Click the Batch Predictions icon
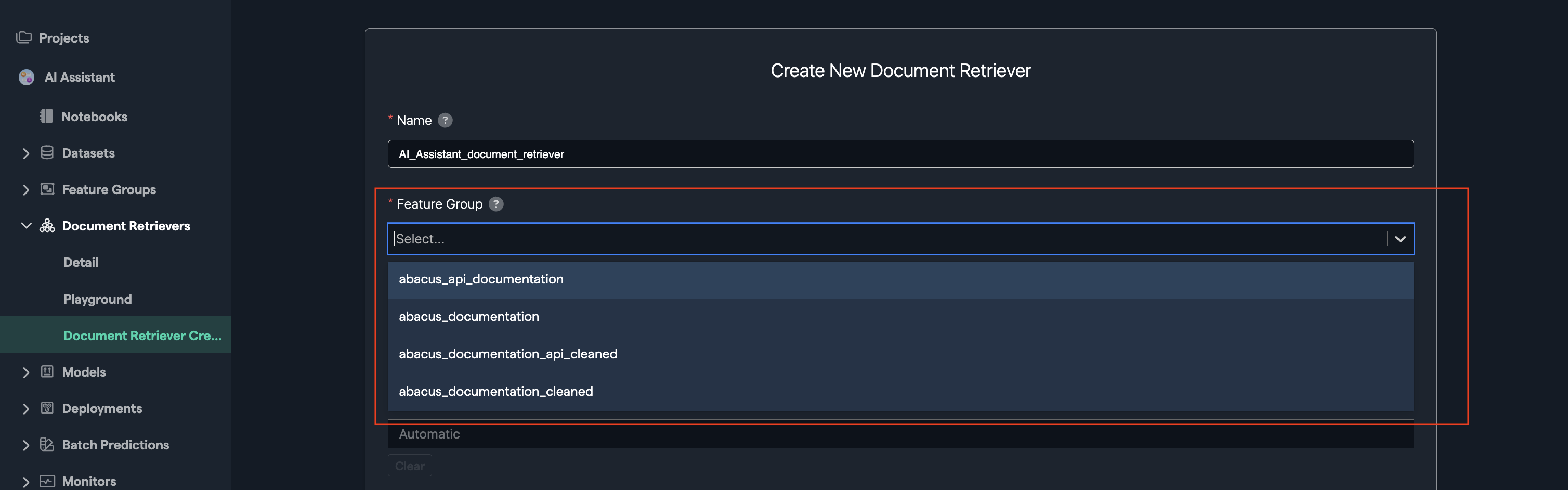Viewport: 1568px width, 490px height. tap(47, 445)
